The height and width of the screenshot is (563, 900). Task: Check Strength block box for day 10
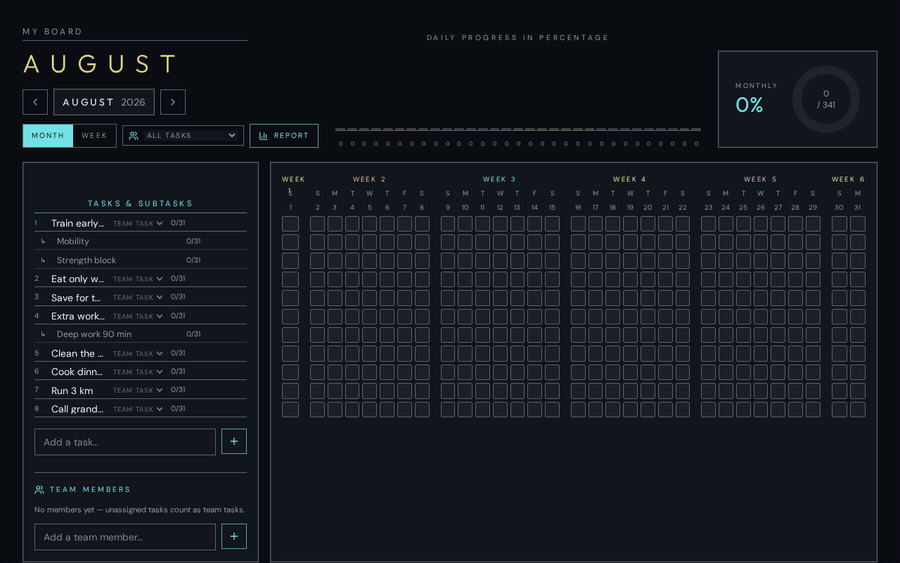coord(465,261)
